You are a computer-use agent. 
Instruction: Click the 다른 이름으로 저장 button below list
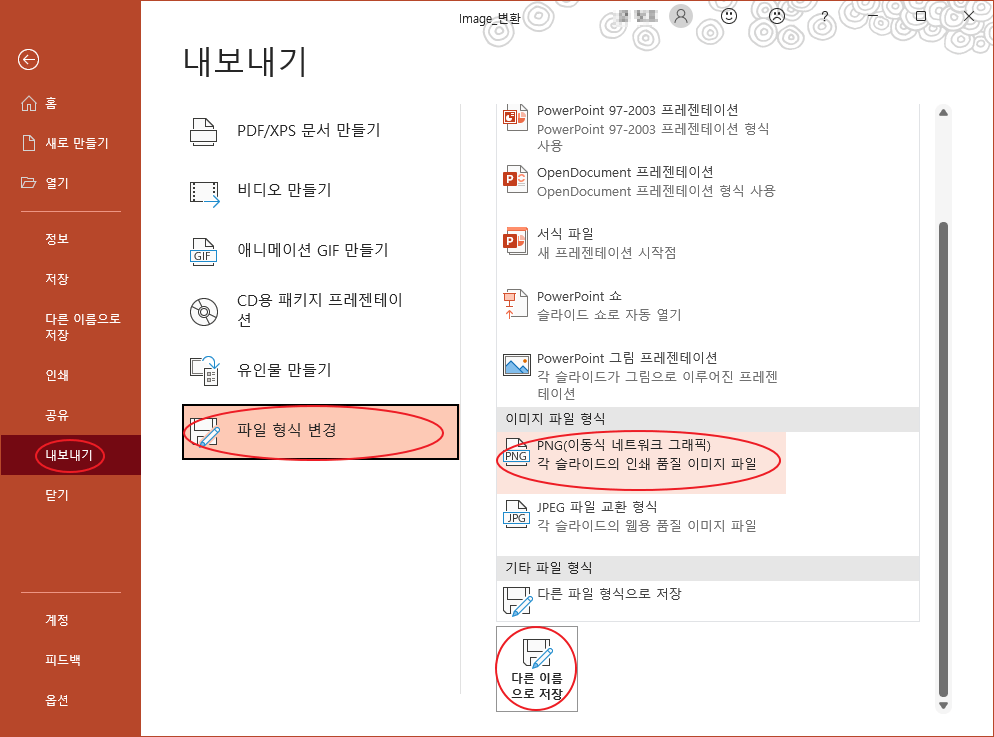pyautogui.click(x=537, y=669)
